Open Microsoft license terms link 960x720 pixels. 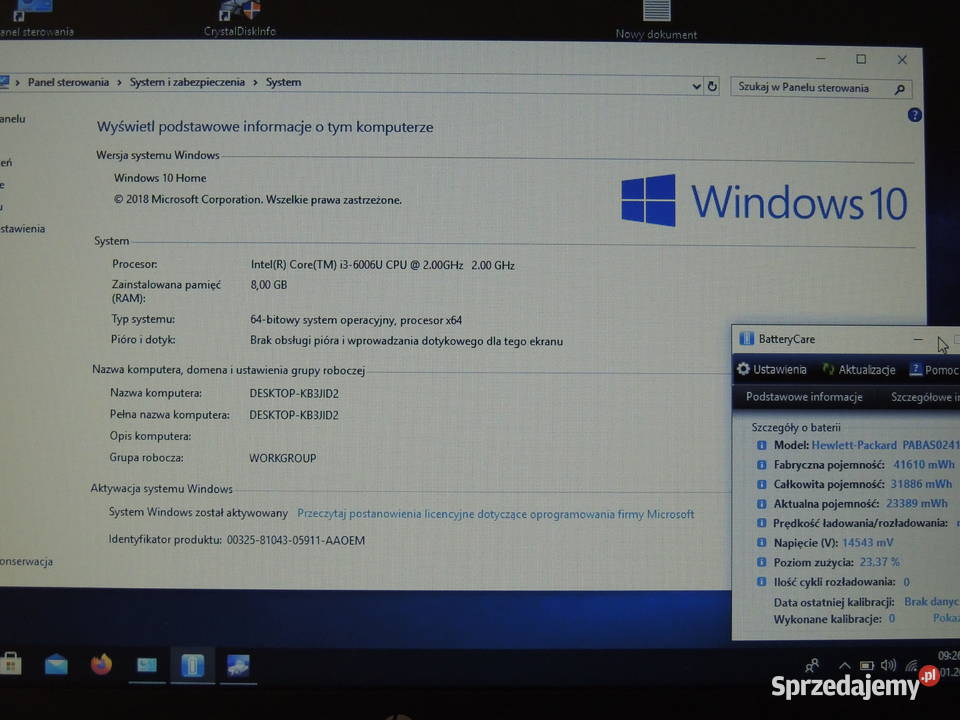tap(495, 514)
